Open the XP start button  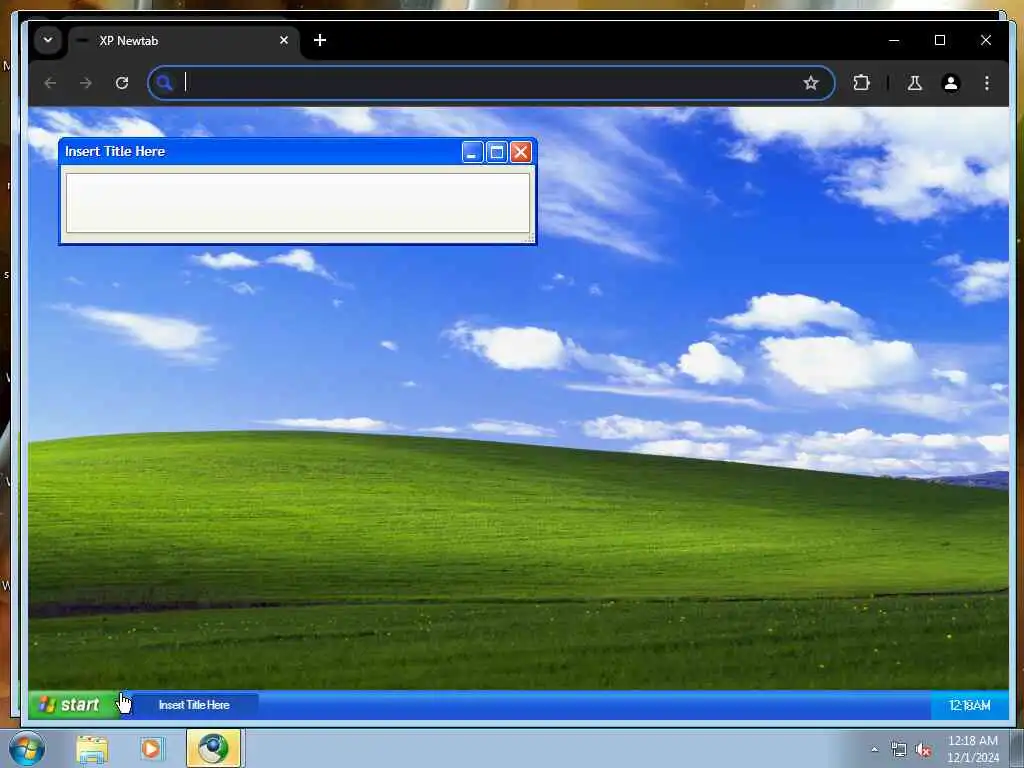coord(73,705)
